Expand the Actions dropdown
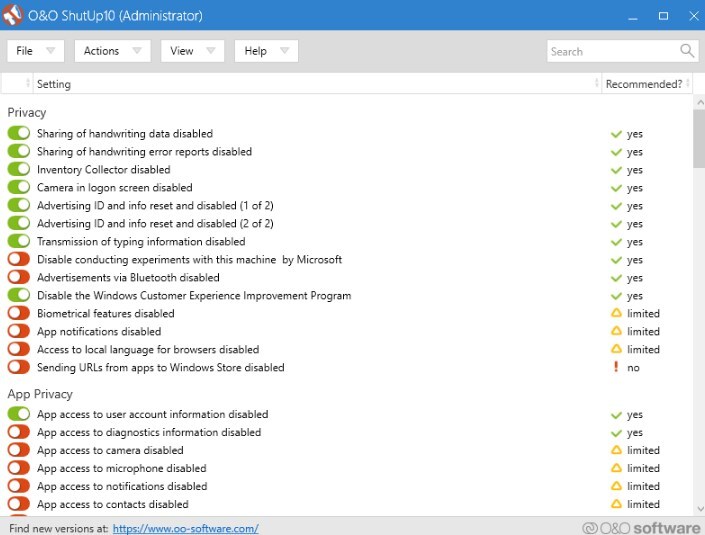705x535 pixels. (112, 51)
